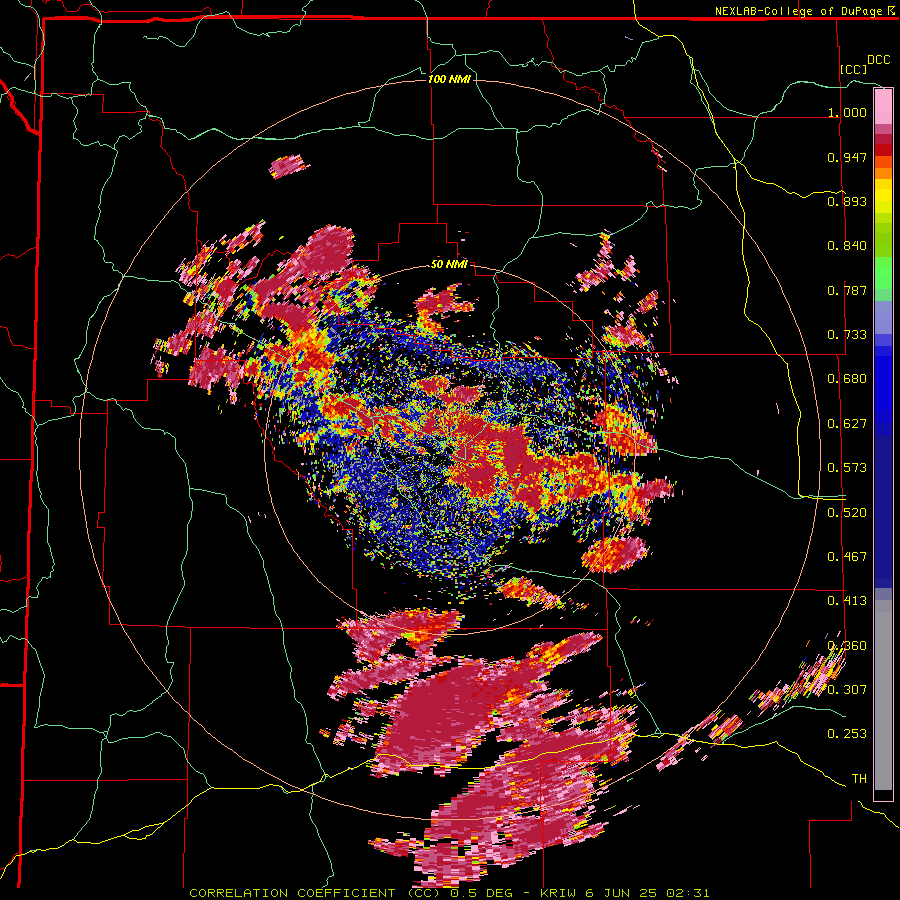Image resolution: width=900 pixels, height=900 pixels.
Task: Click the 50 NMI range ring label
Action: click(449, 264)
